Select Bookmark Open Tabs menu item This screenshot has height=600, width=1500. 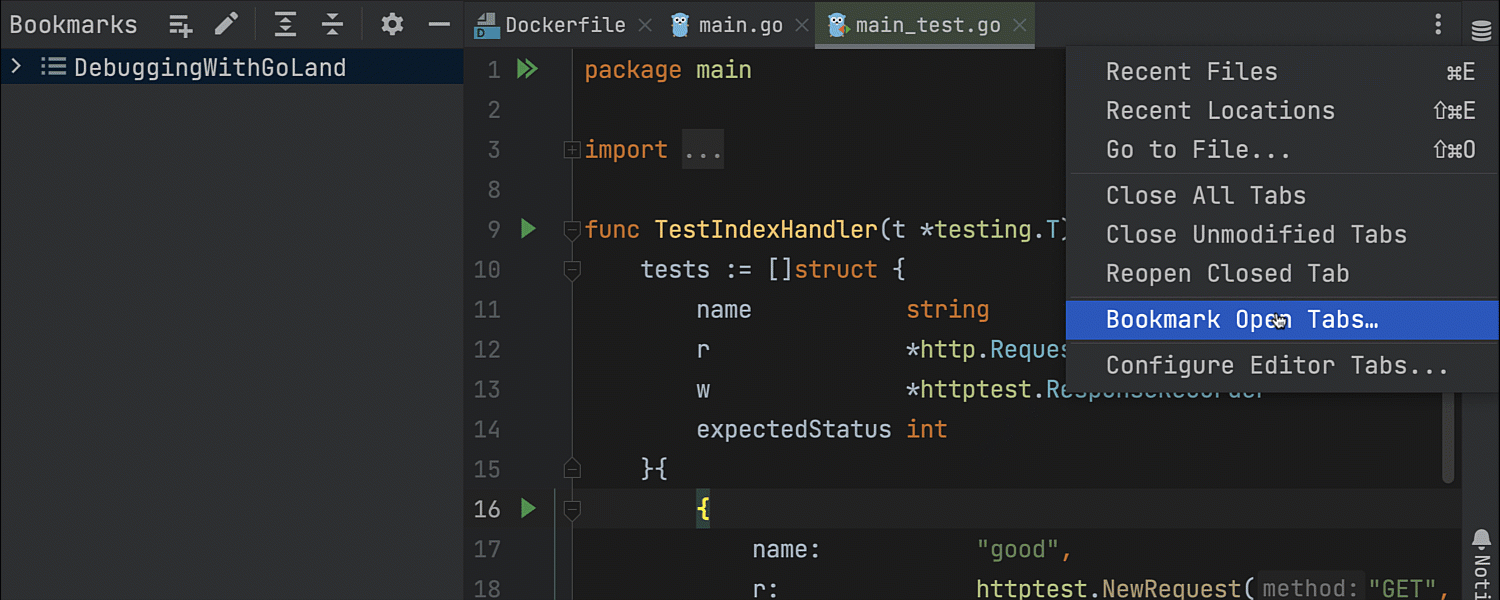coord(1241,320)
